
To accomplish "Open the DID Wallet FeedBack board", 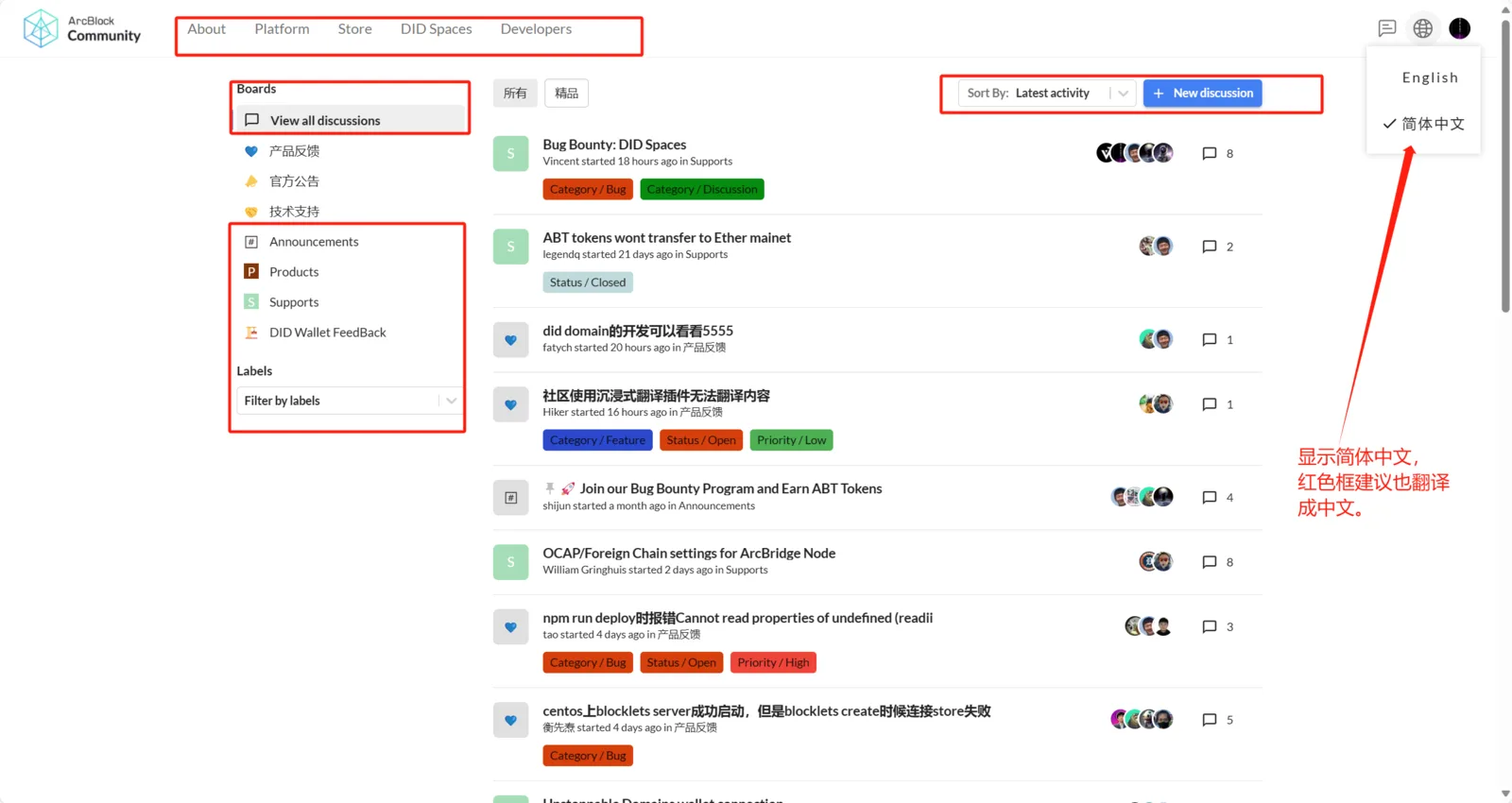I will click(x=328, y=333).
